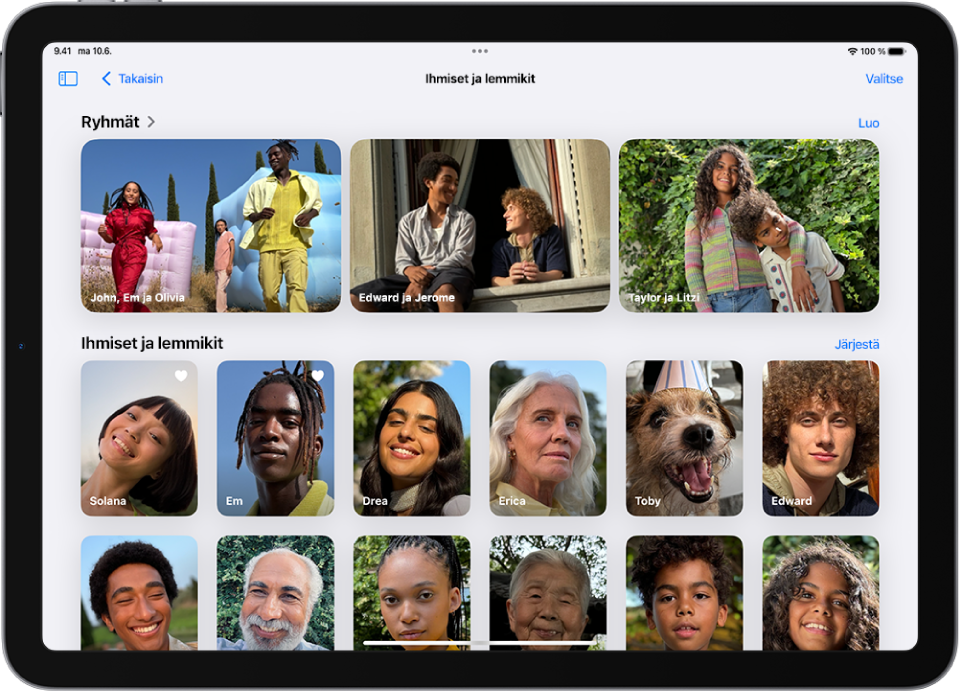This screenshot has width=963, height=692.
Task: Check the battery icon in status bar
Action: pyautogui.click(x=895, y=51)
